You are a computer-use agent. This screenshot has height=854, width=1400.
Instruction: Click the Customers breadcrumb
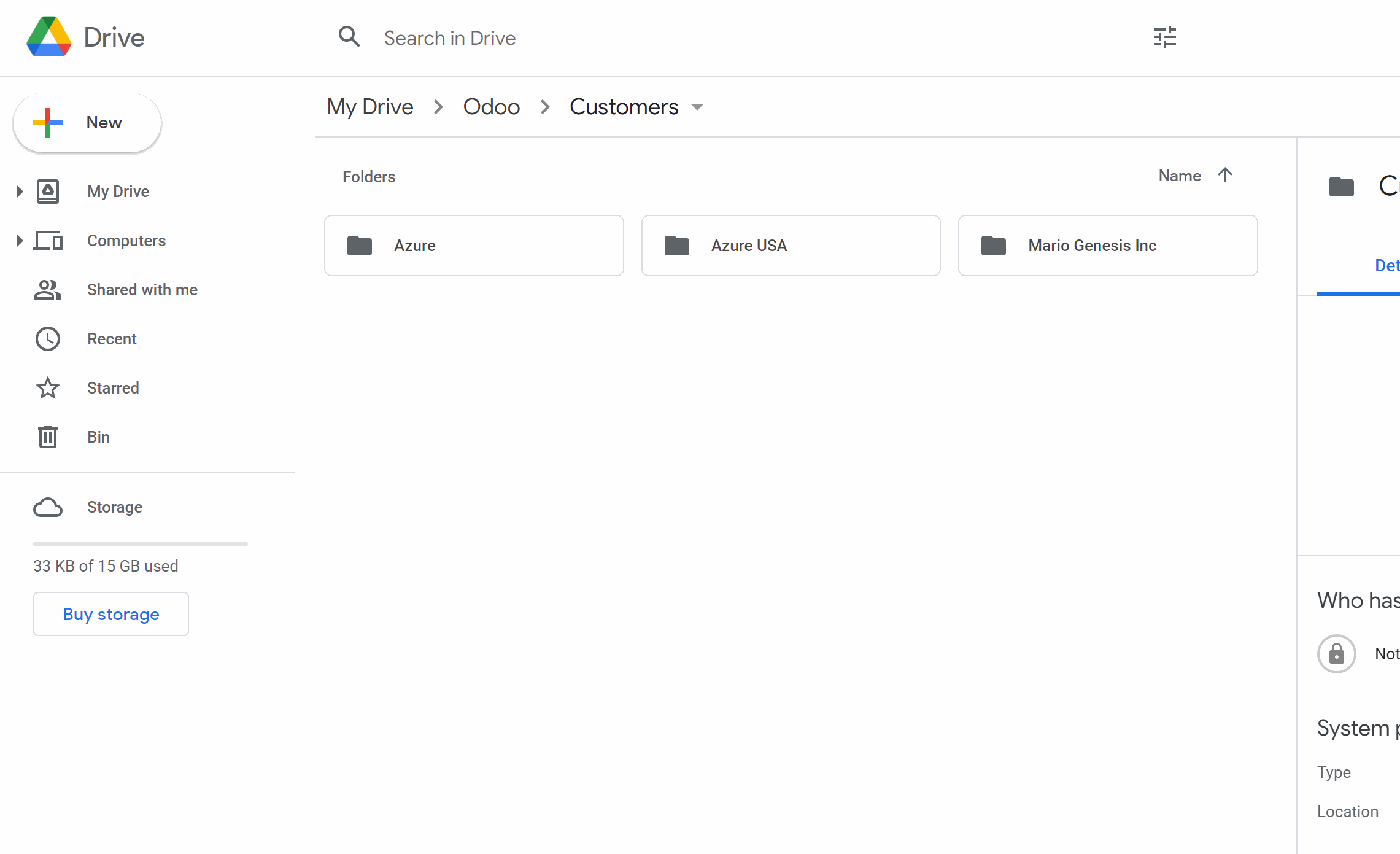pos(624,107)
